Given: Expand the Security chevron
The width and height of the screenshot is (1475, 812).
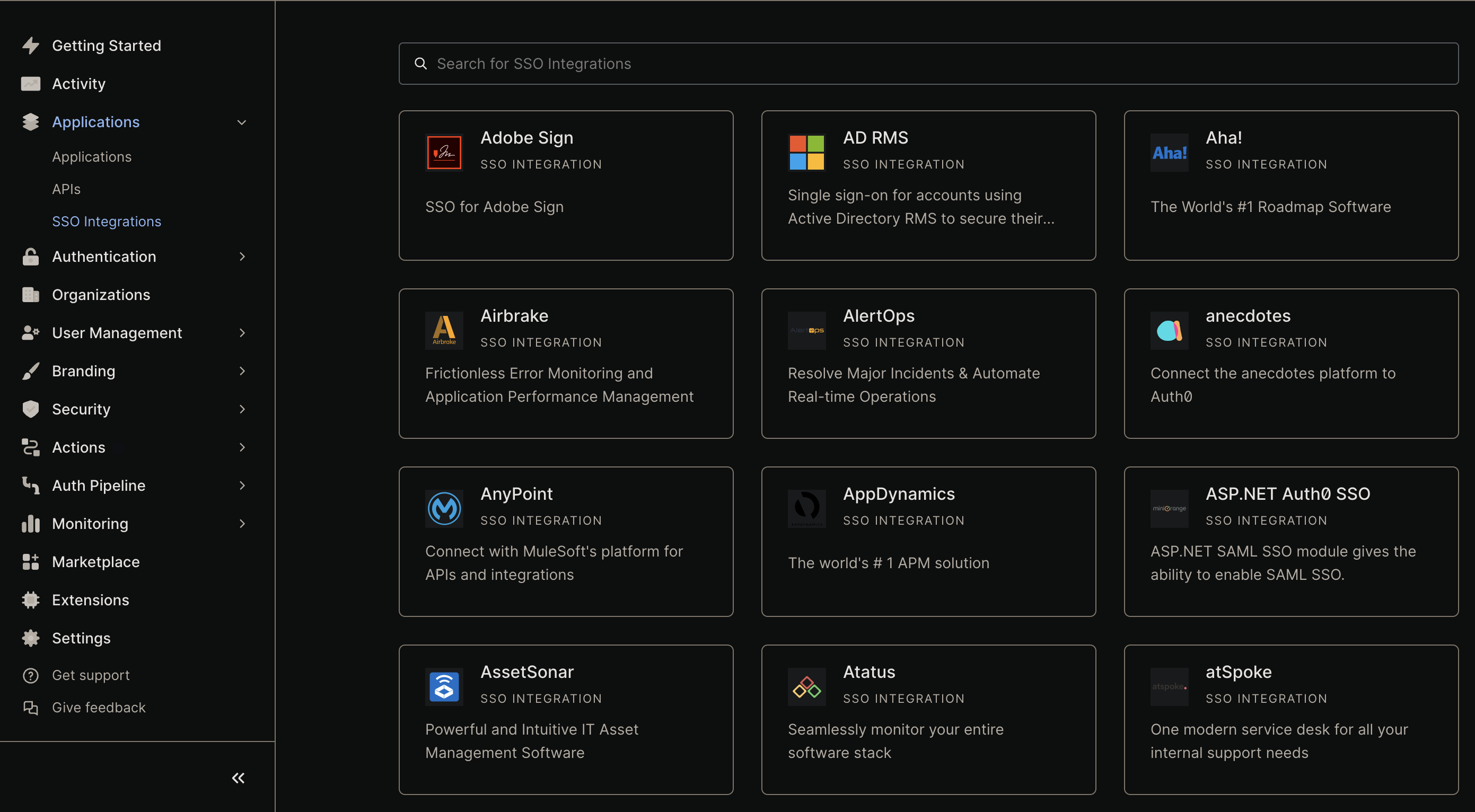Looking at the screenshot, I should [x=242, y=409].
